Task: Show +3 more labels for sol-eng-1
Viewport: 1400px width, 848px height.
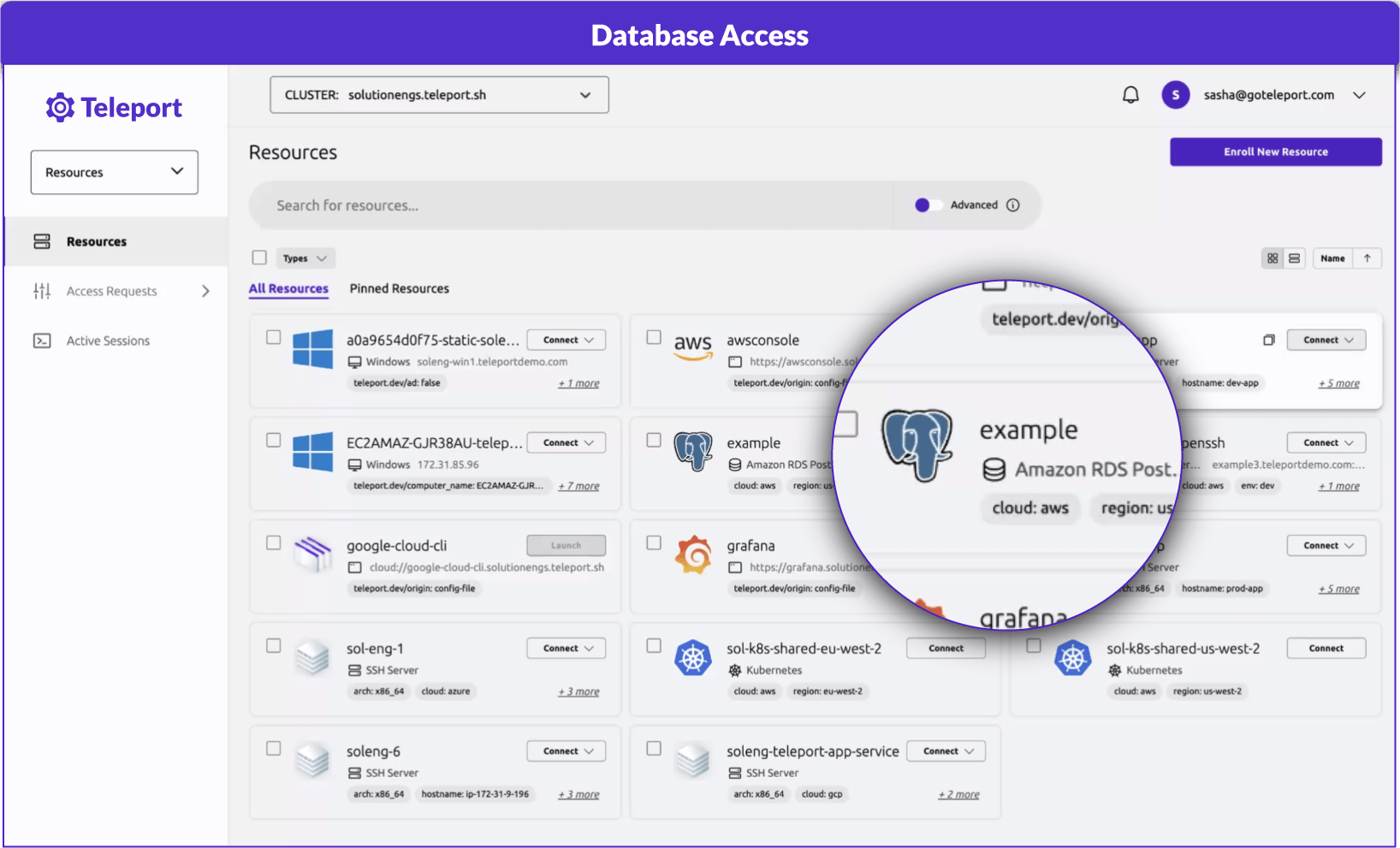Action: pyautogui.click(x=579, y=692)
